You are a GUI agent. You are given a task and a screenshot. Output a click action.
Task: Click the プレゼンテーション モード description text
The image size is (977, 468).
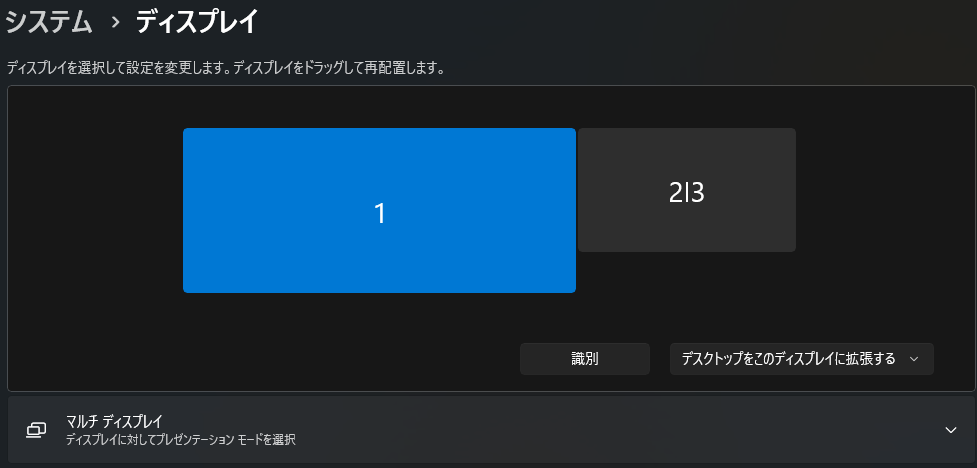(x=180, y=439)
